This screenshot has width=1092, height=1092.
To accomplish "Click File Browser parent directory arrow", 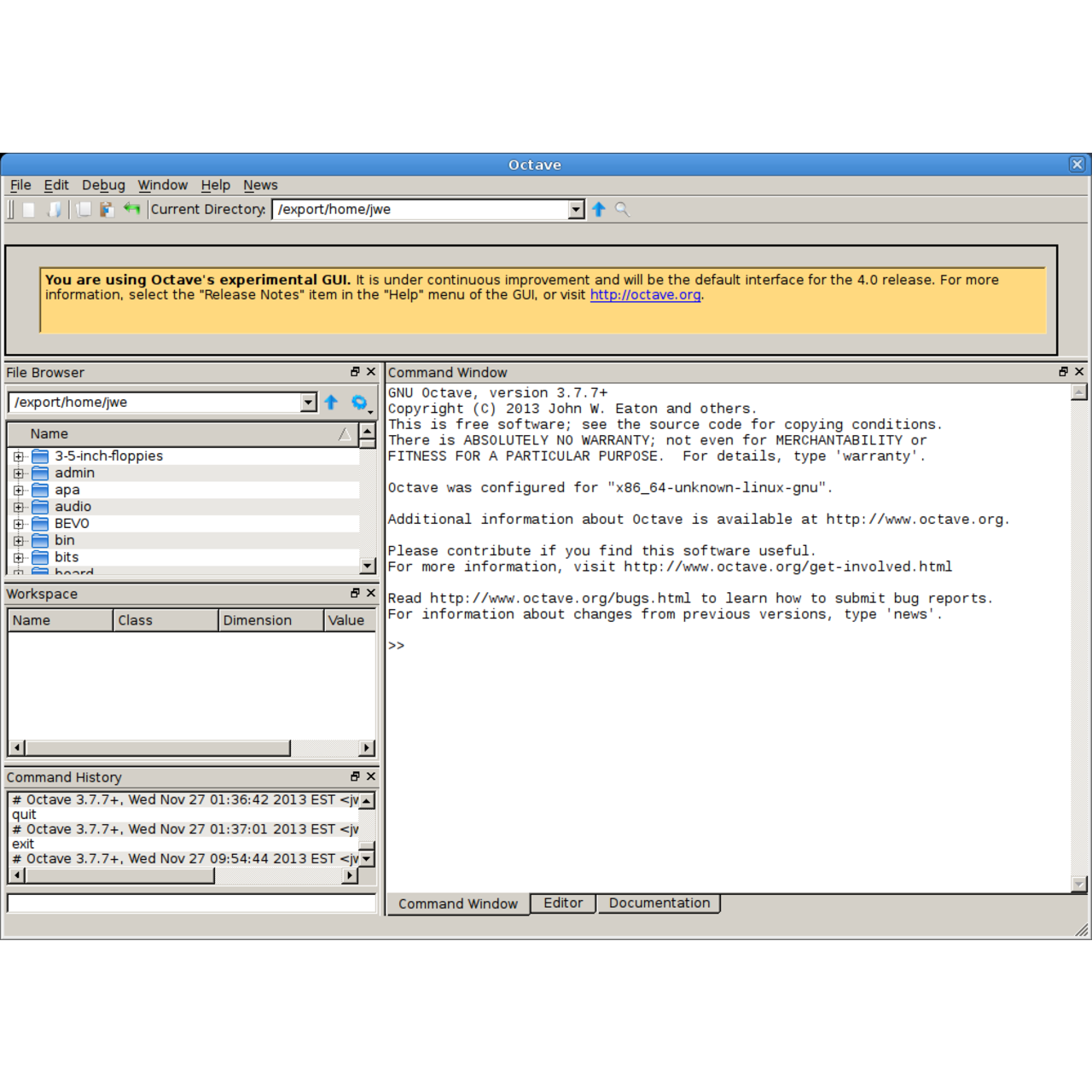I will (331, 403).
